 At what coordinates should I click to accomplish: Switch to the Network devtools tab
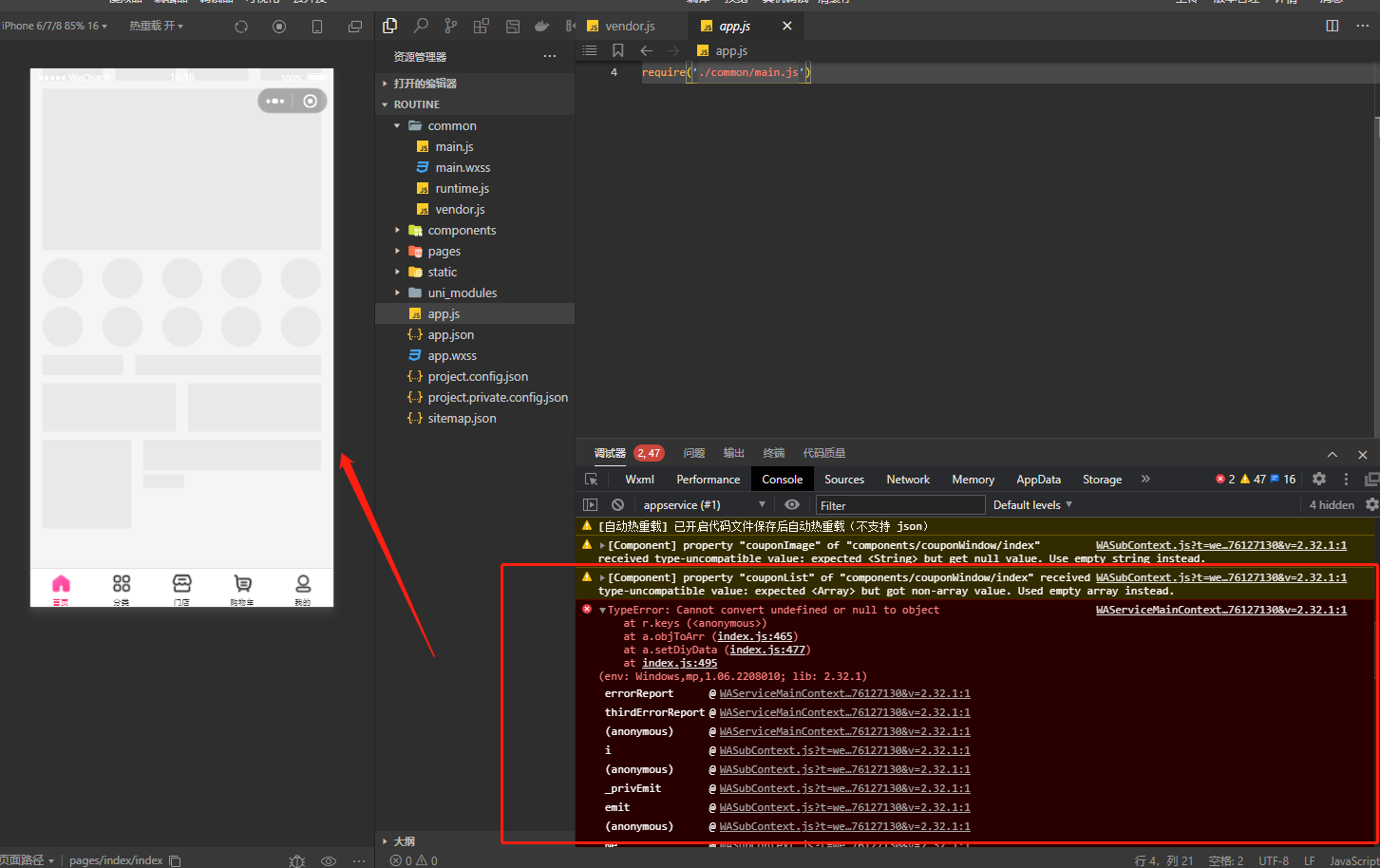tap(908, 480)
